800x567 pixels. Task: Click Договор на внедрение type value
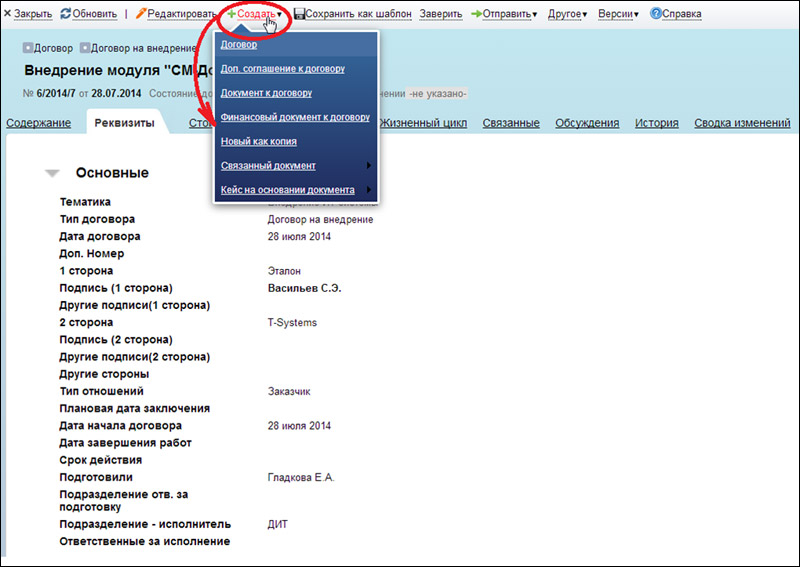click(320, 219)
